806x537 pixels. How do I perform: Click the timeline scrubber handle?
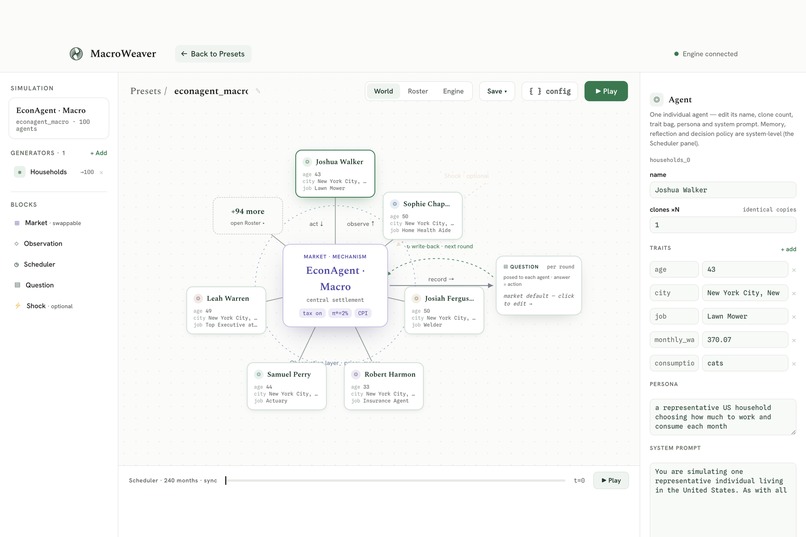pyautogui.click(x=226, y=480)
